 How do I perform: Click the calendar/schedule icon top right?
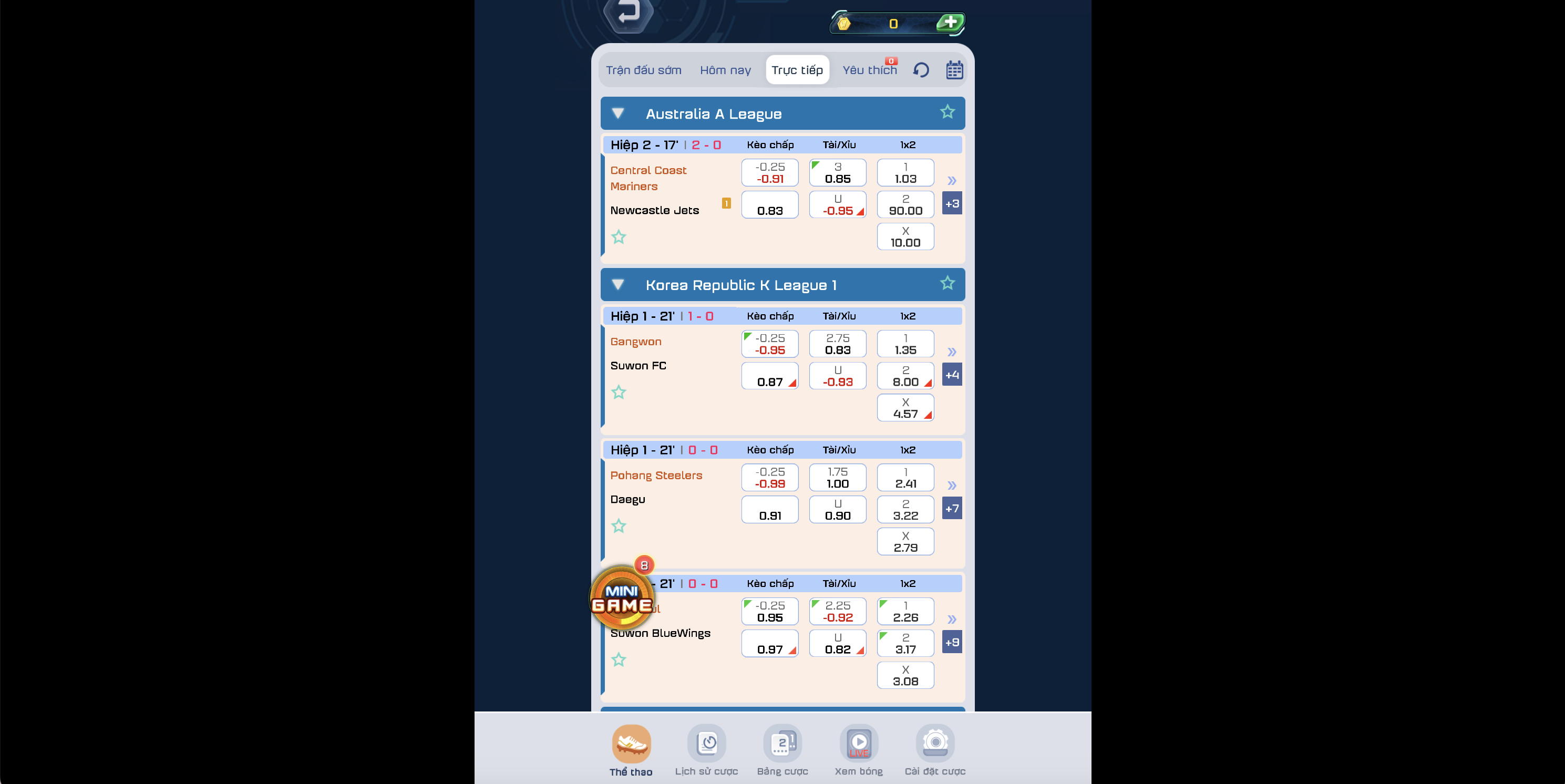click(x=956, y=70)
